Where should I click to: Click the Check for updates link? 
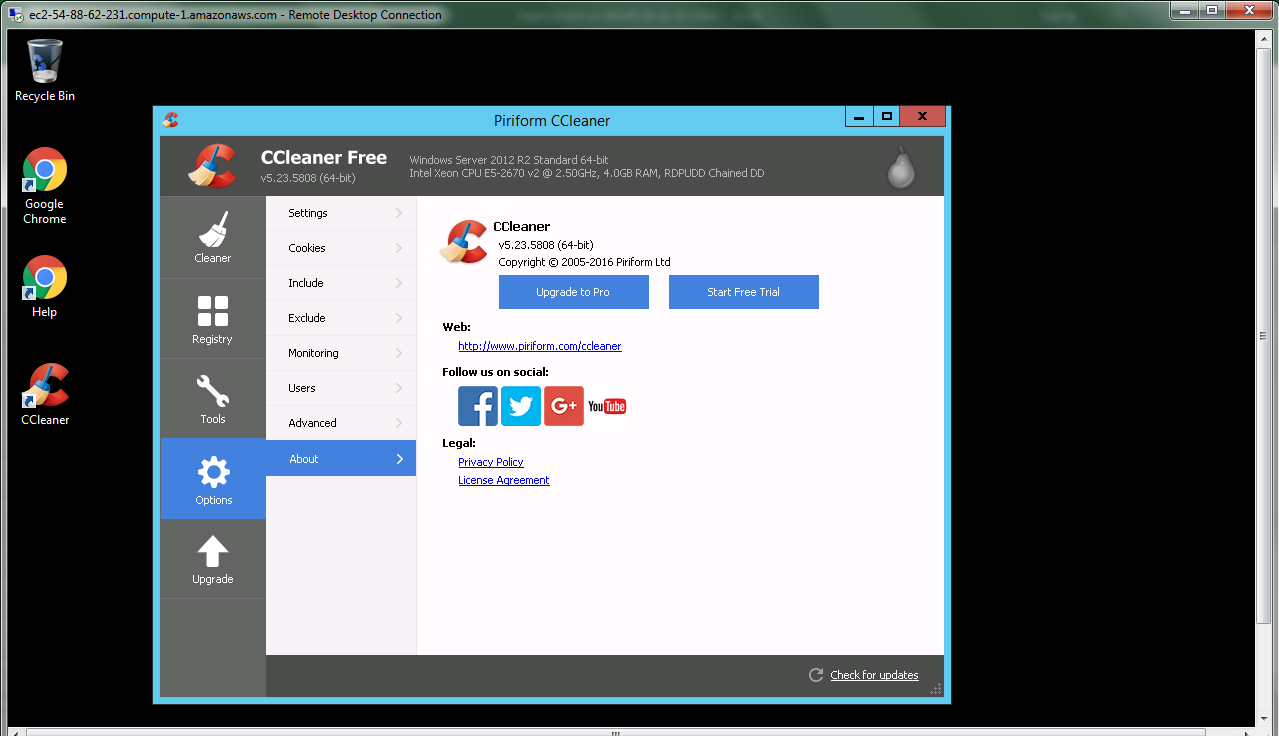[874, 675]
